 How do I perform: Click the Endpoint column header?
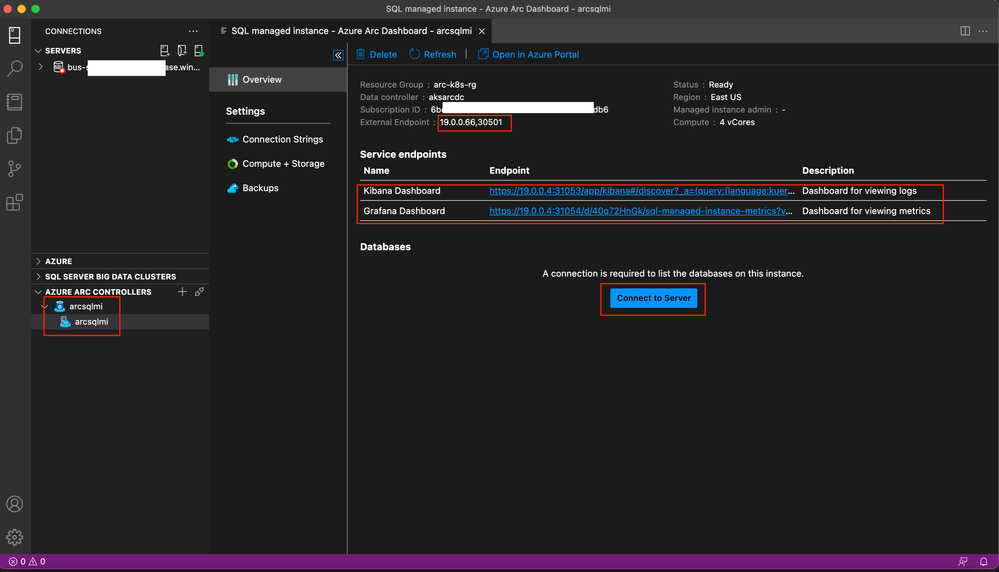click(509, 171)
